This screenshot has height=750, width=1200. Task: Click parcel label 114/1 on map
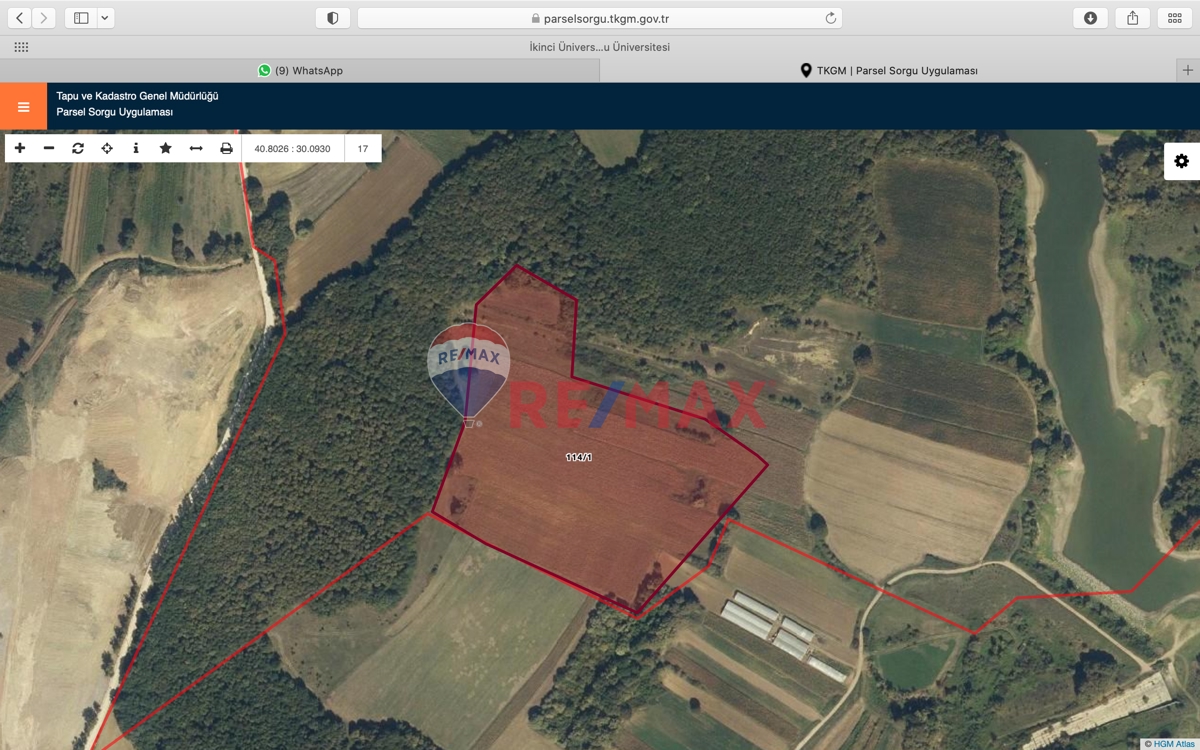click(x=578, y=457)
